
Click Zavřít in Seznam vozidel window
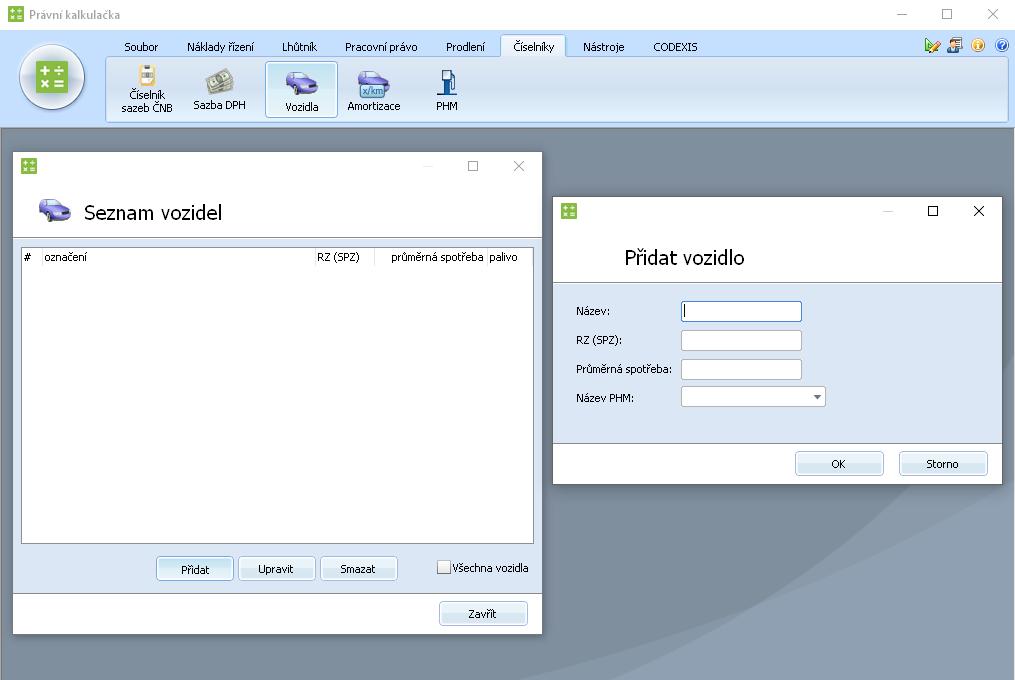tap(483, 614)
